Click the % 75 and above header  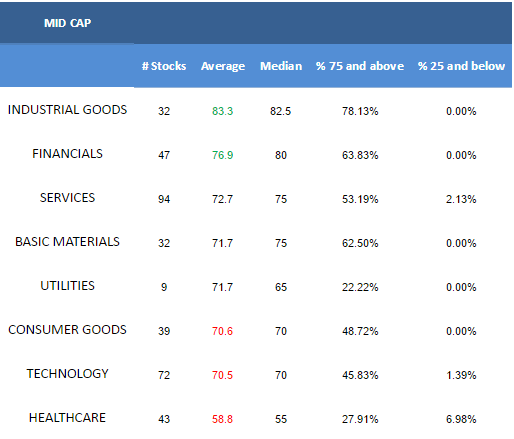[x=360, y=66]
